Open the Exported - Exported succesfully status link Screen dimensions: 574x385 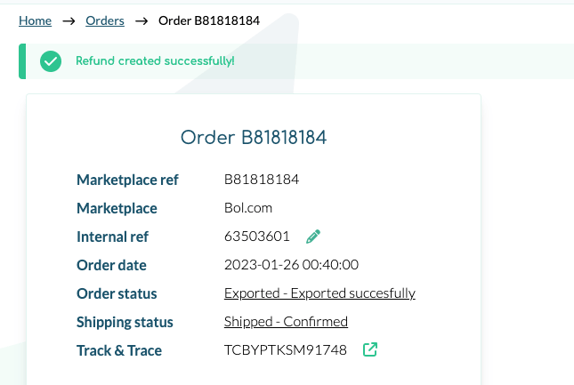click(320, 294)
